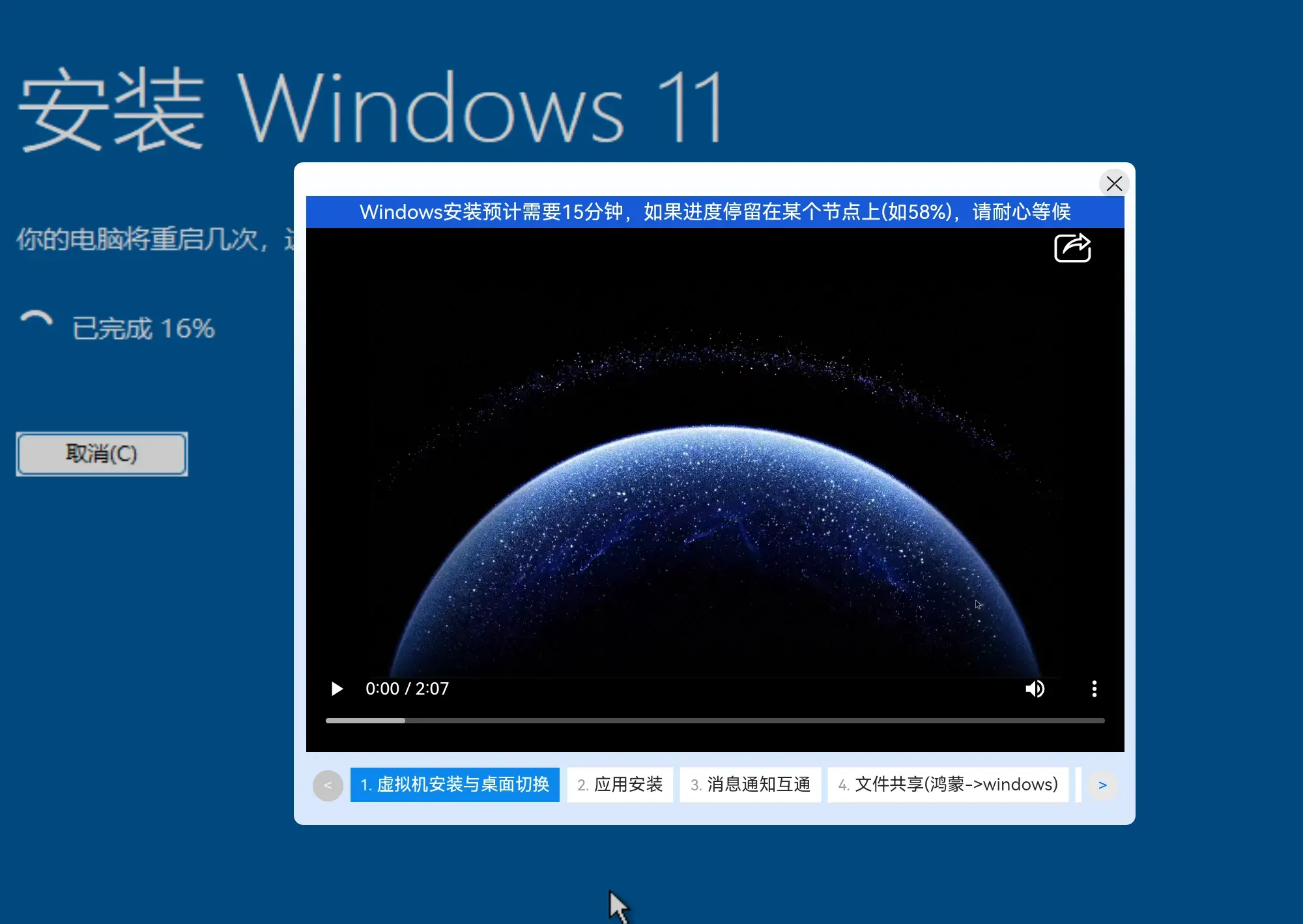
Task: Click the previous tabs left arrow
Action: point(328,785)
